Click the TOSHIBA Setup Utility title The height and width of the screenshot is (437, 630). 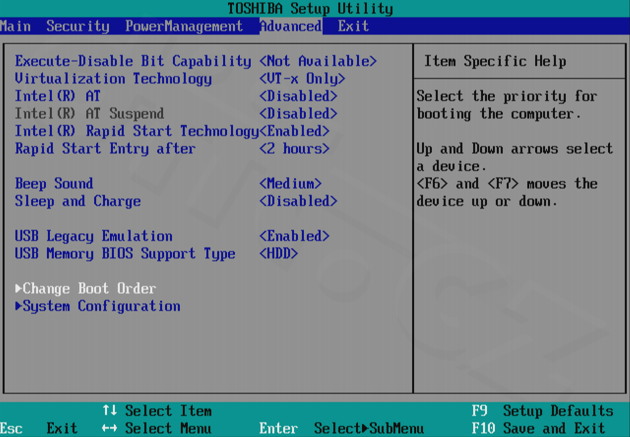310,8
